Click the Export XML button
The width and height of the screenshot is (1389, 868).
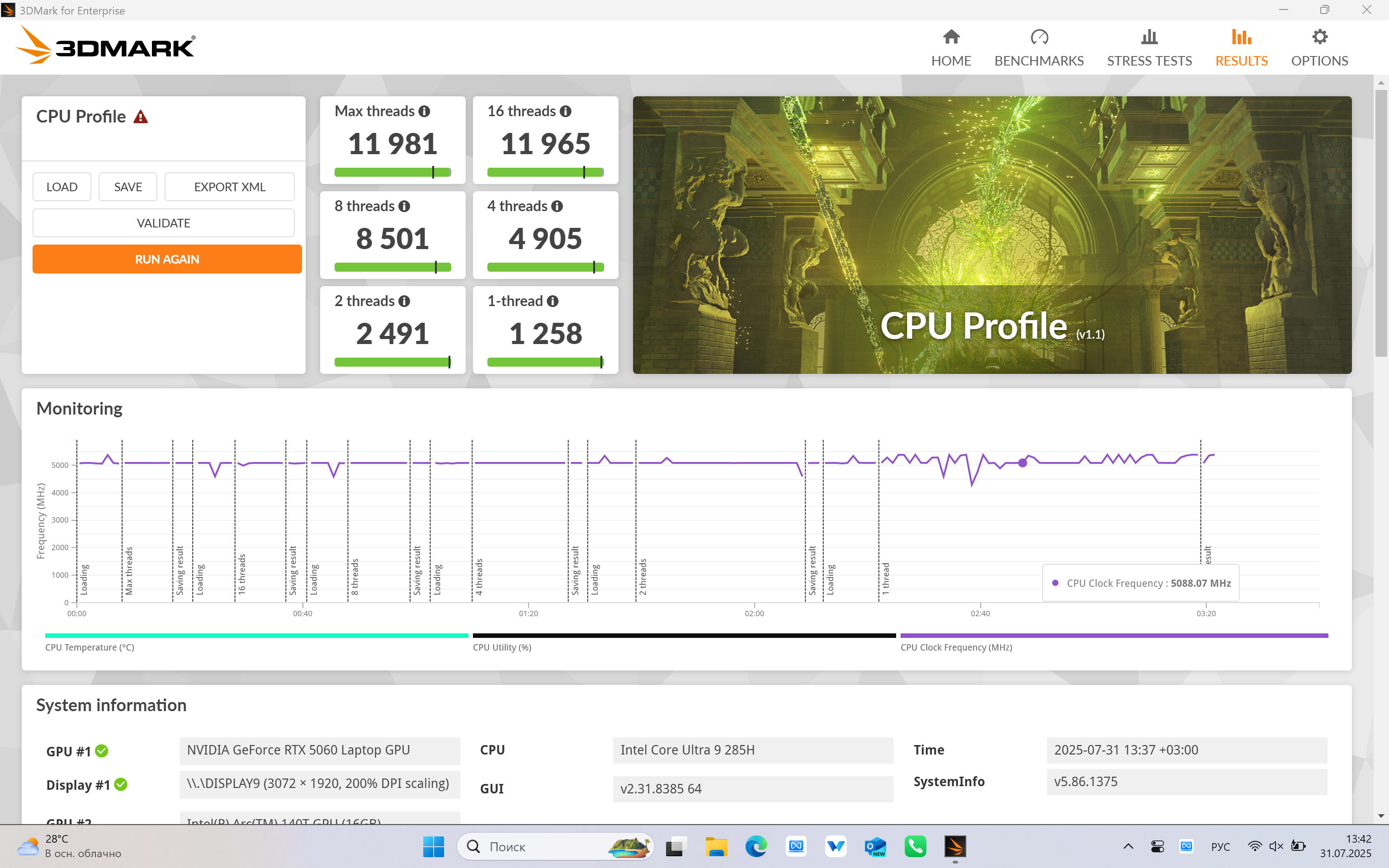tap(230, 187)
